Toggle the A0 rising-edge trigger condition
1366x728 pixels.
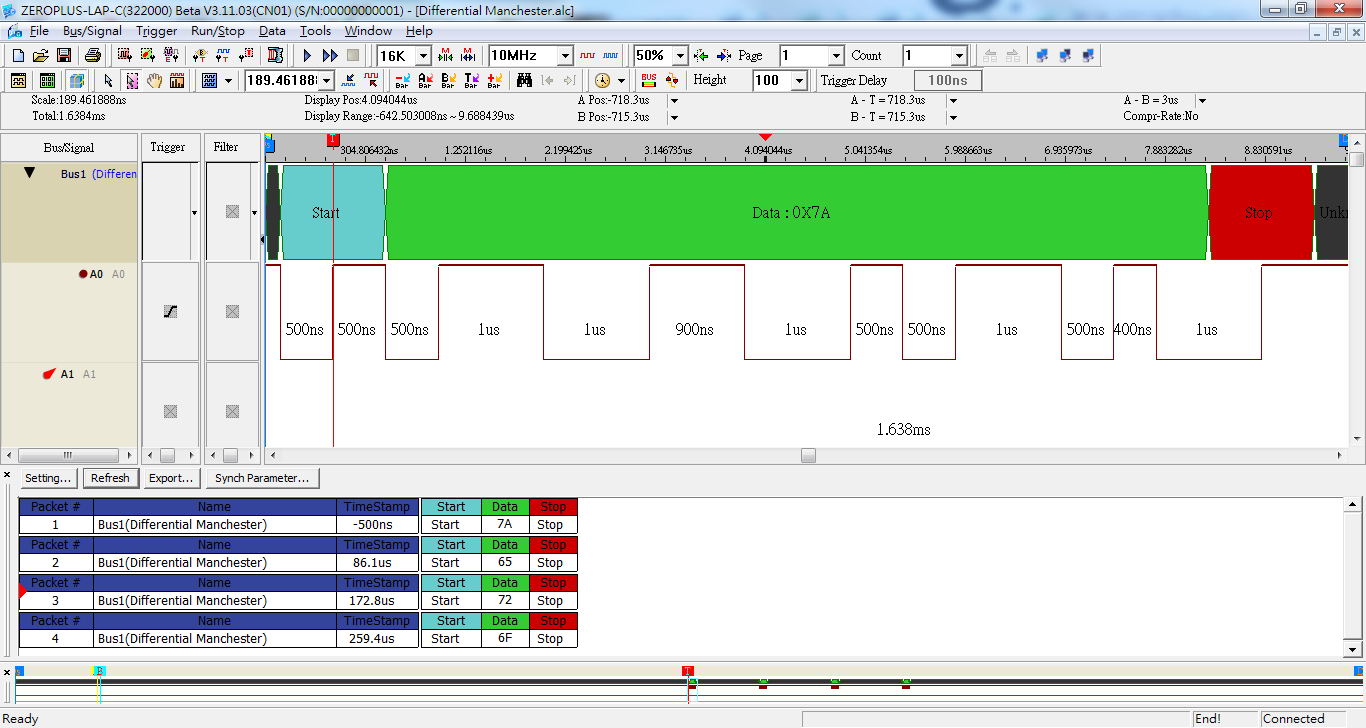[x=170, y=312]
